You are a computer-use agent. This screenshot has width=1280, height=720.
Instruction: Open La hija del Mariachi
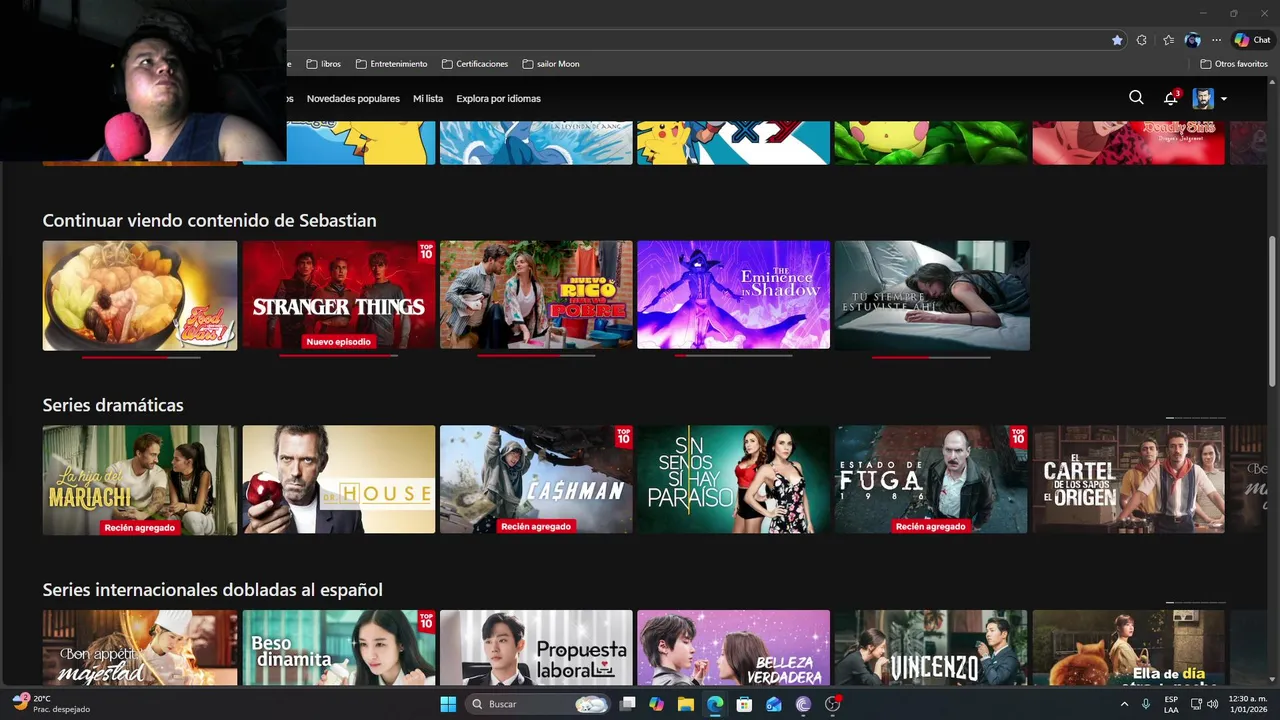coord(140,480)
